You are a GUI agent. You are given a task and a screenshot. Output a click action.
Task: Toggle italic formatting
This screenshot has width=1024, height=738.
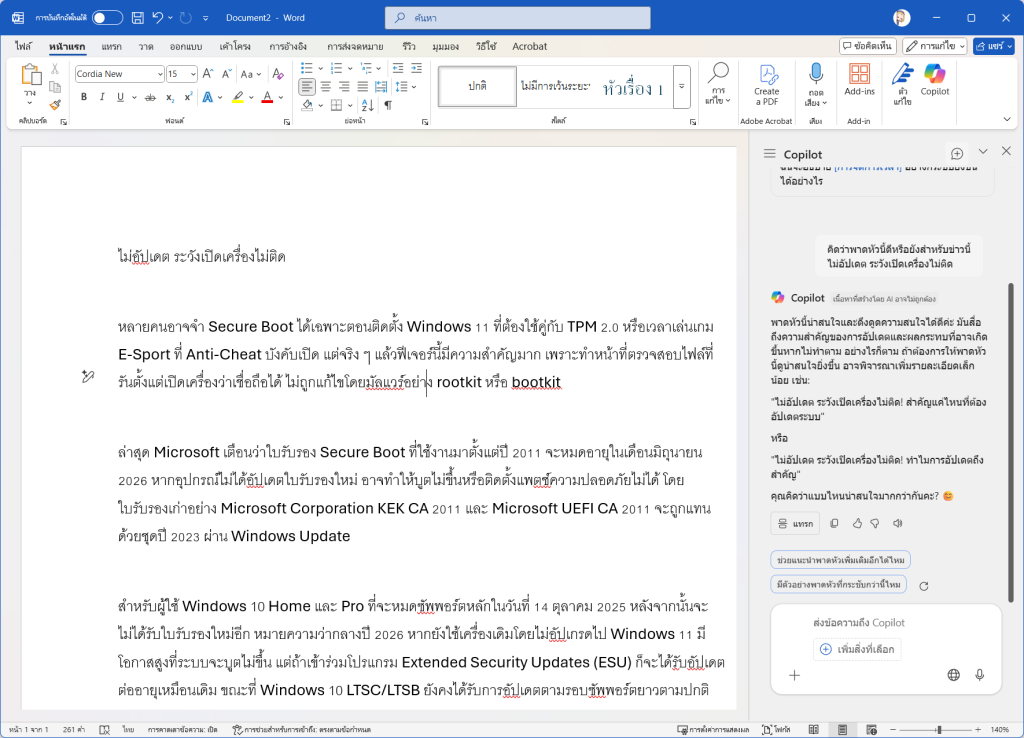[102, 97]
